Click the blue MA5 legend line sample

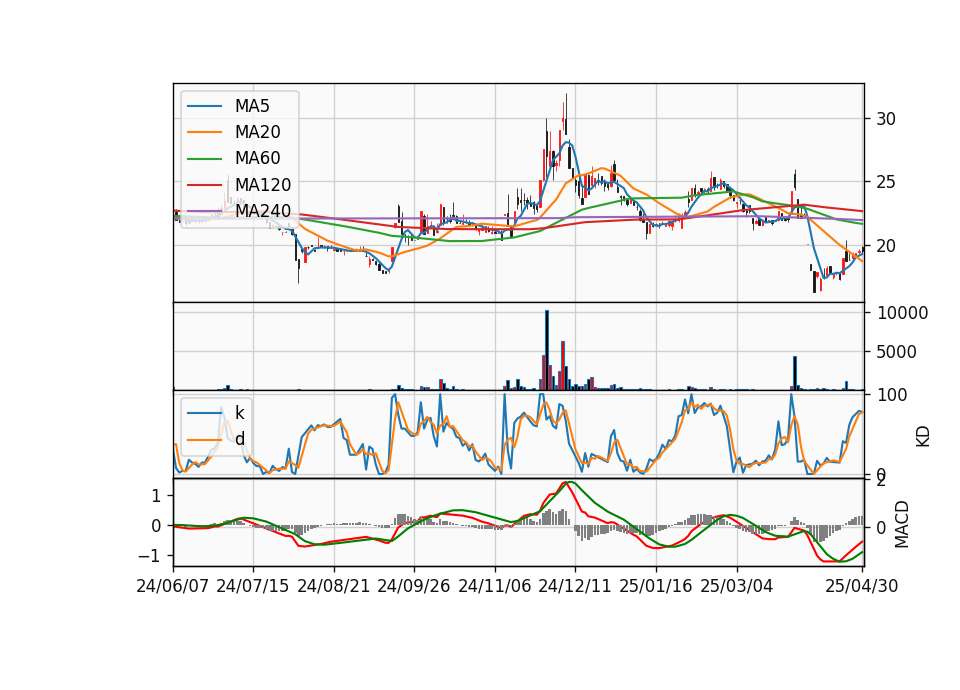(204, 106)
